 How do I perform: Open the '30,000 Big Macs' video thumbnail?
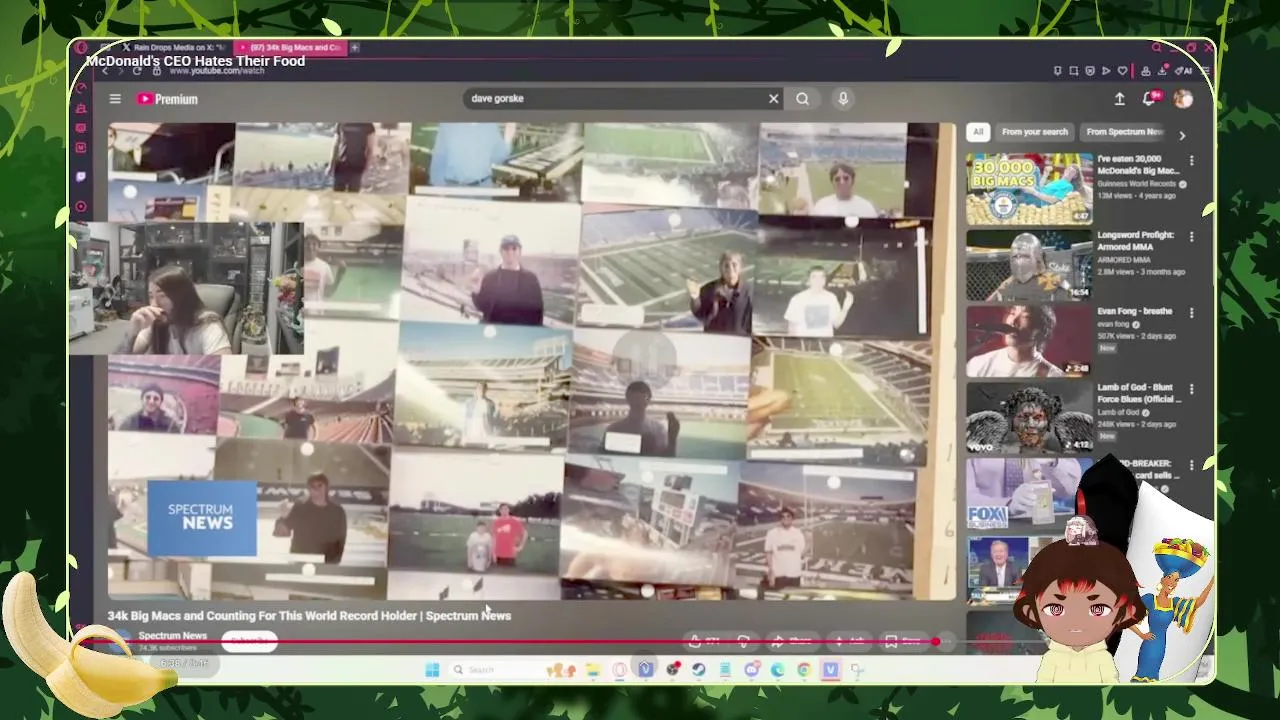coord(1029,188)
